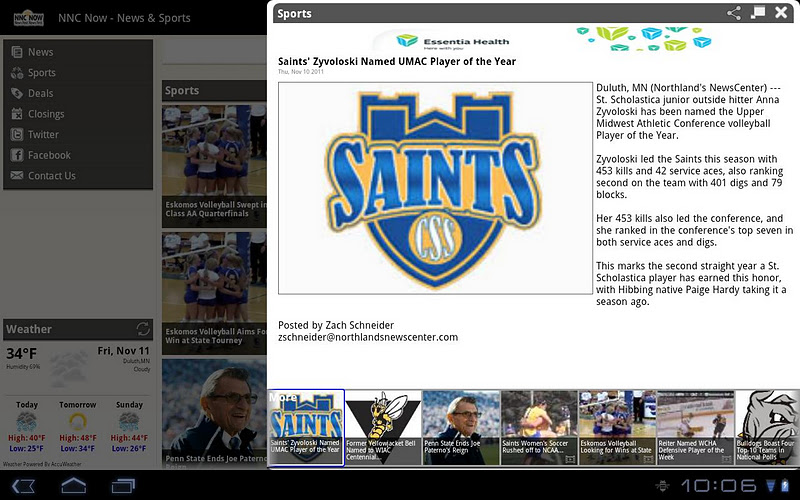Screen dimensions: 800x500
Task: Select Contact Us in sidebar
Action: (78, 176)
